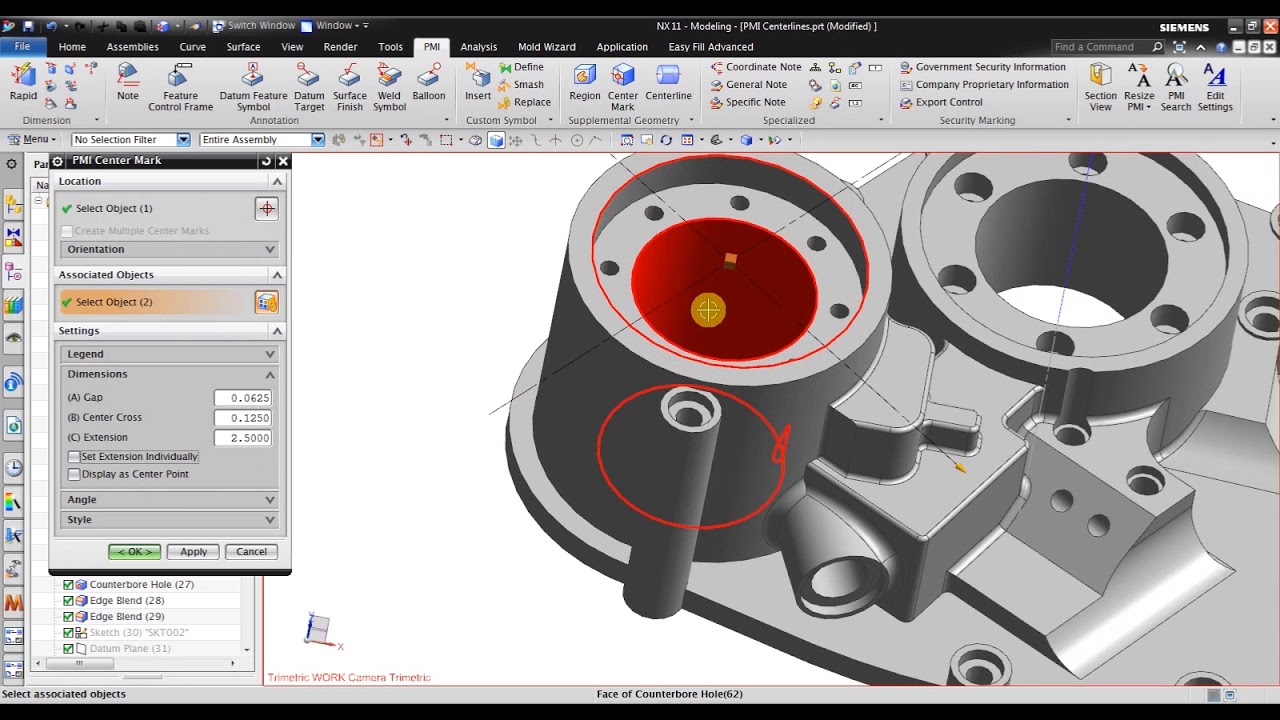Click the OK button
The width and height of the screenshot is (1280, 720).
(134, 552)
